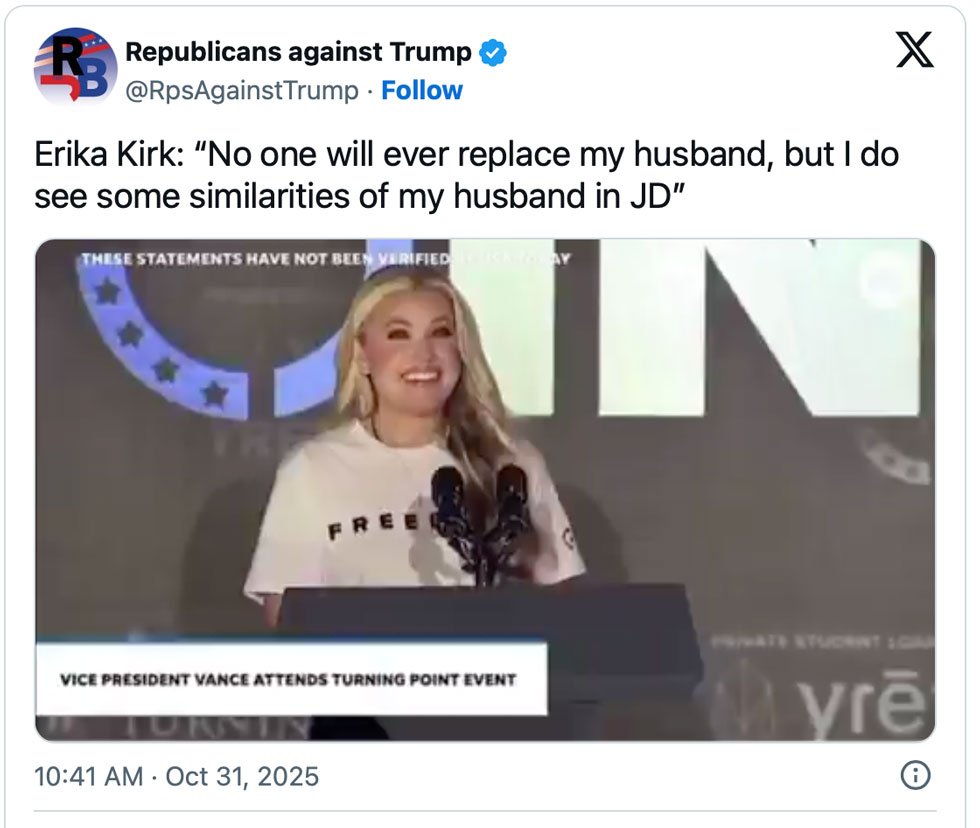Screen dimensions: 980x828
Task: Click the "Vice President Vance Attends" caption banner
Action: click(x=290, y=680)
